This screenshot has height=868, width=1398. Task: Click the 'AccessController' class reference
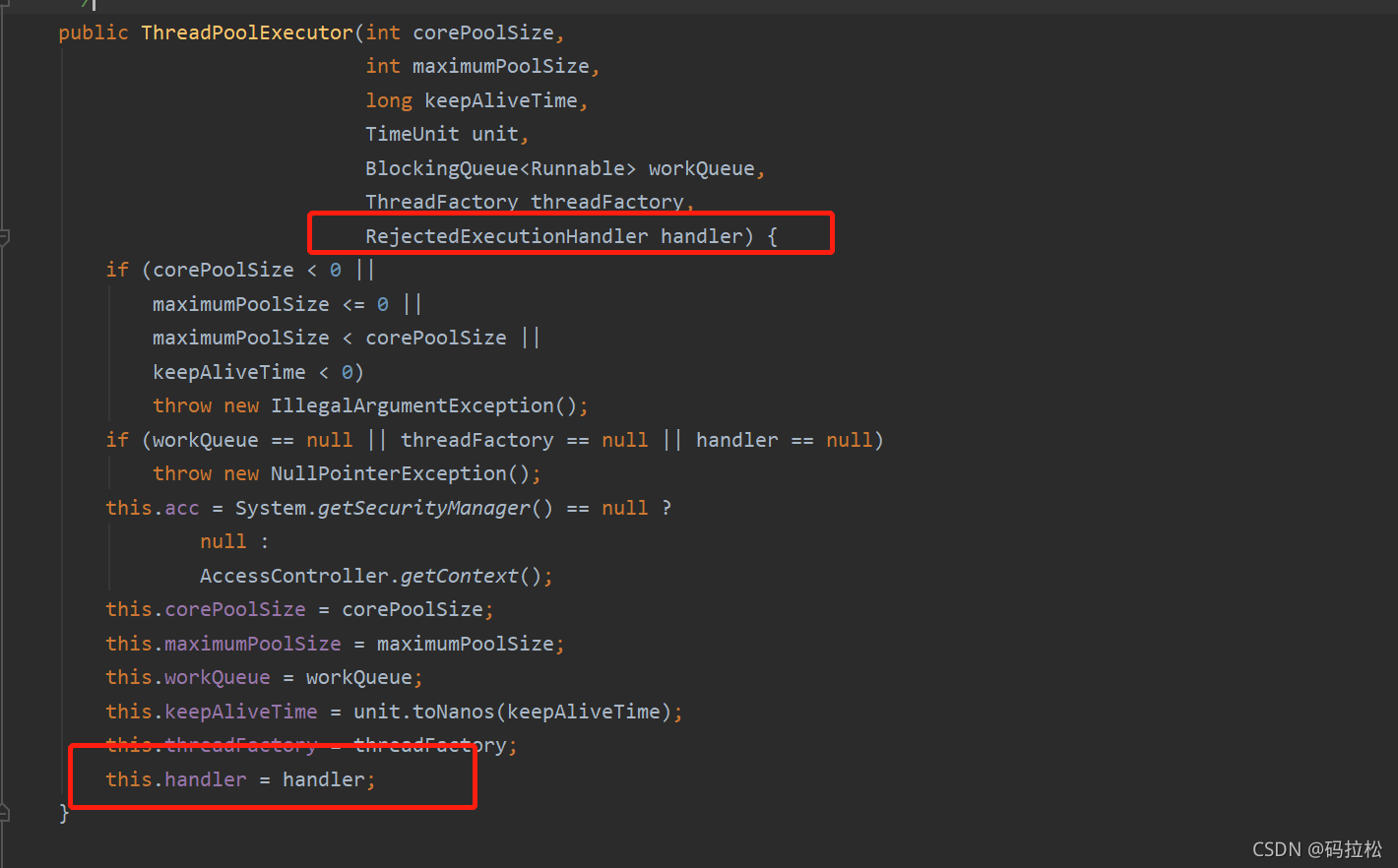294,576
